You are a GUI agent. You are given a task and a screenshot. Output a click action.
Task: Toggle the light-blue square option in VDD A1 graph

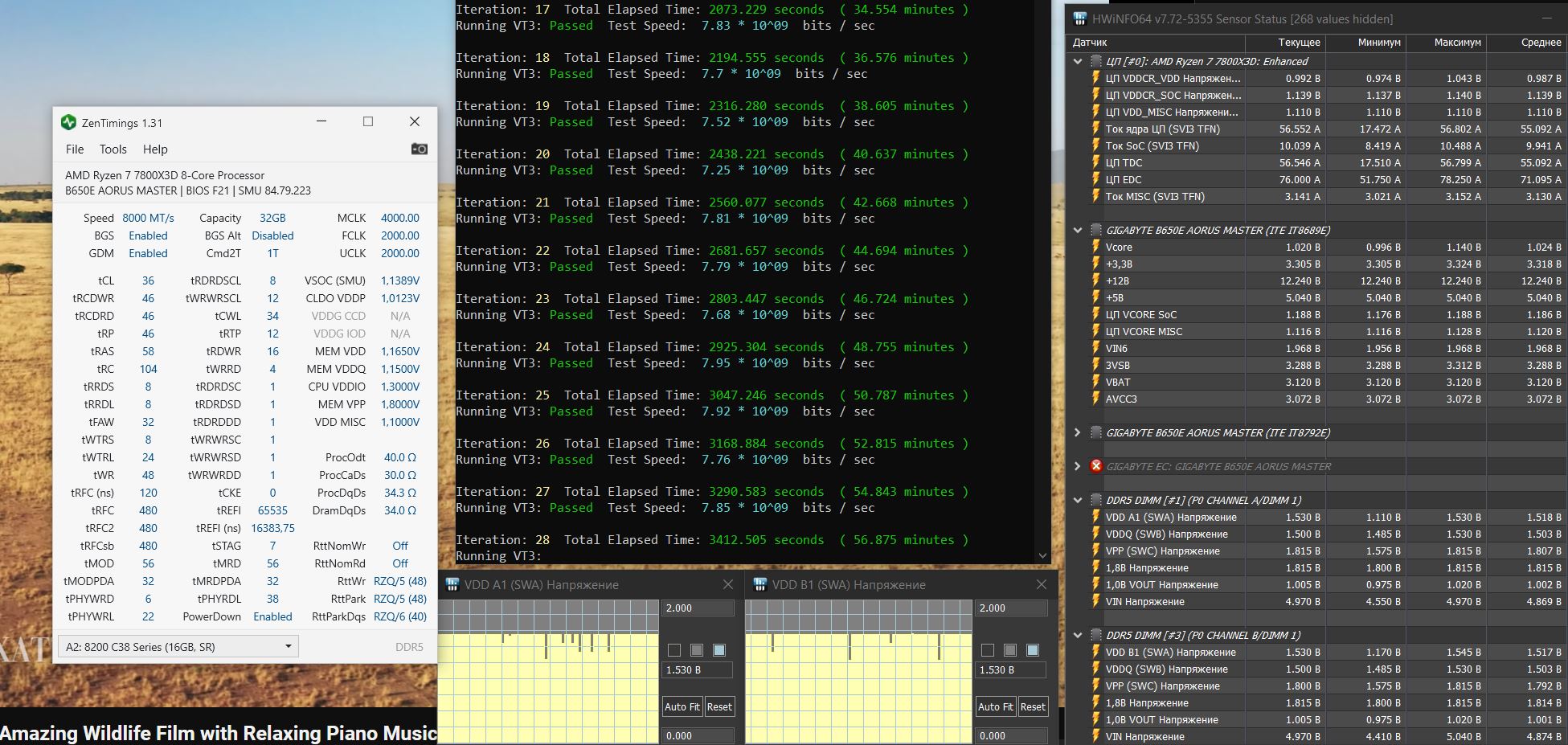719,650
